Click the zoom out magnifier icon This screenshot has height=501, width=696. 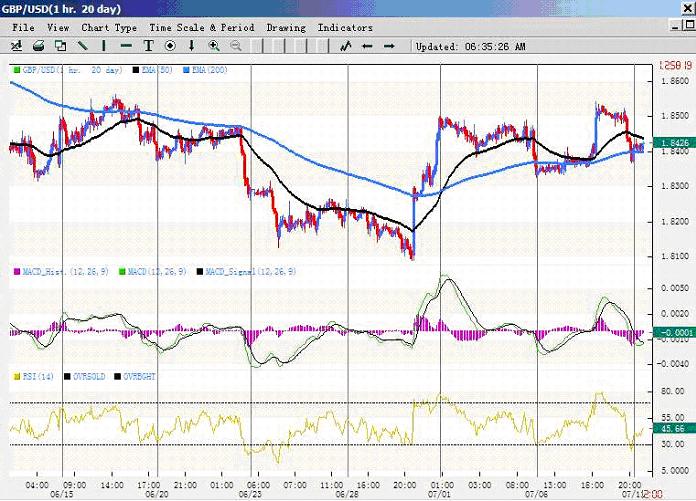point(236,46)
